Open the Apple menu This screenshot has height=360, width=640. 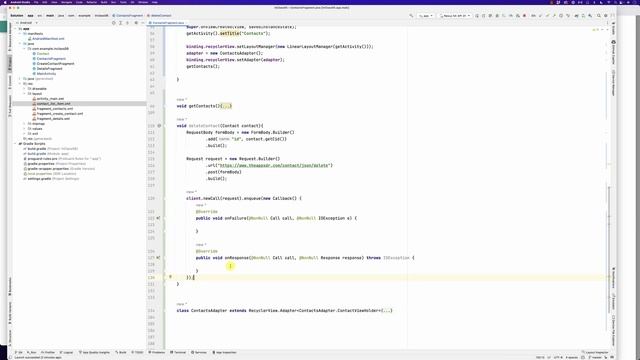pyautogui.click(x=4, y=2)
